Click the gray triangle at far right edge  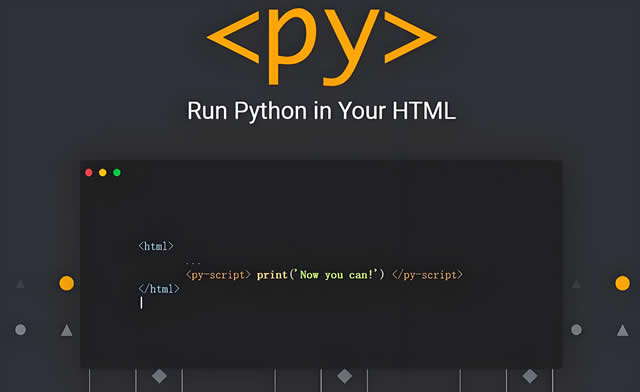pyautogui.click(x=622, y=330)
